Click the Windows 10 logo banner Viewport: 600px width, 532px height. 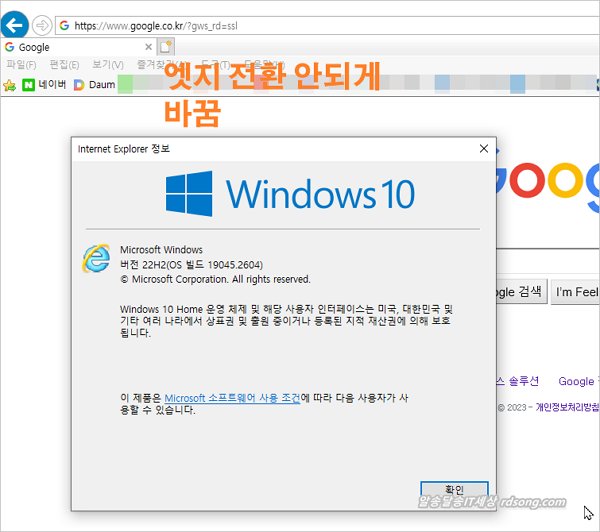coord(288,192)
